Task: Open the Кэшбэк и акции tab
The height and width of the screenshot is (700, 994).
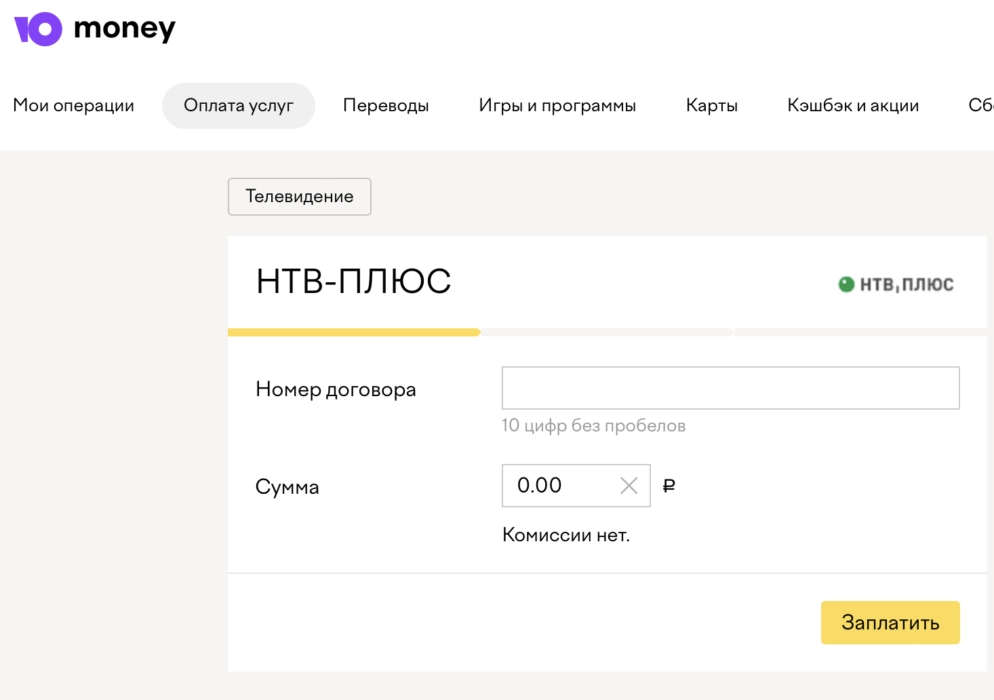Action: [853, 106]
